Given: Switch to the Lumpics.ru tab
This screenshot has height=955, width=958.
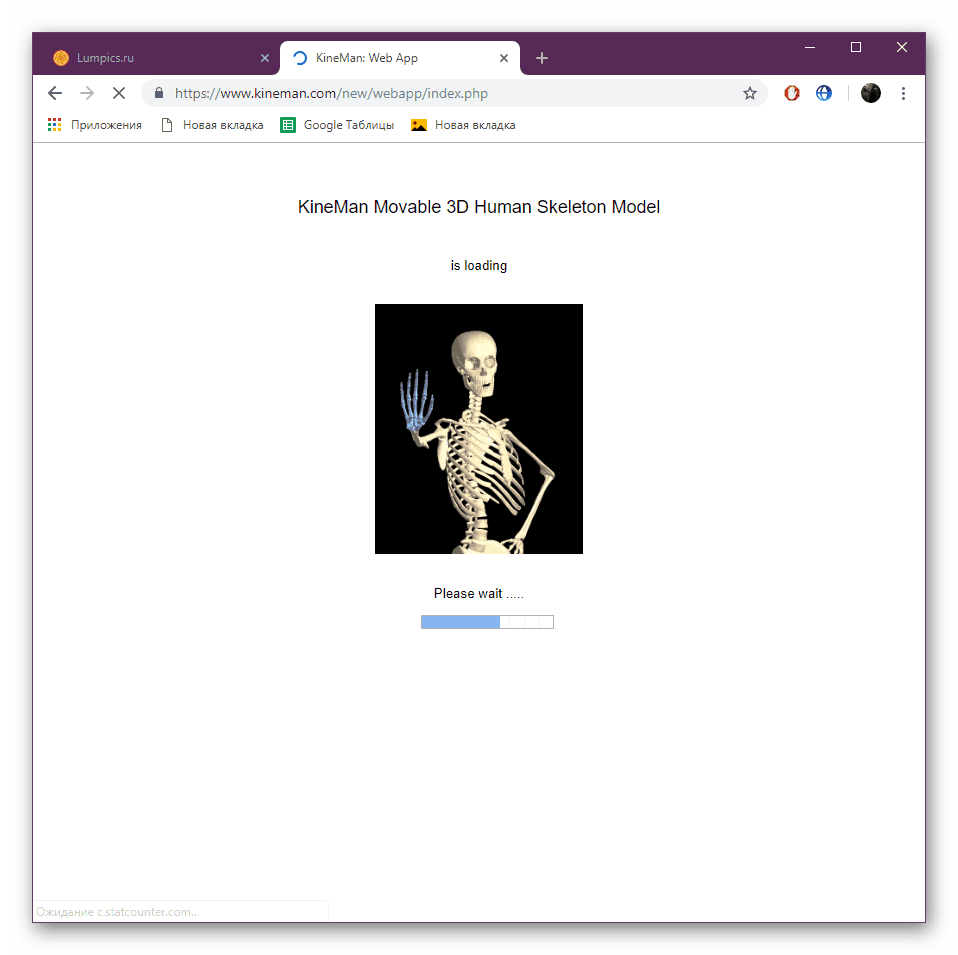Looking at the screenshot, I should coord(156,58).
